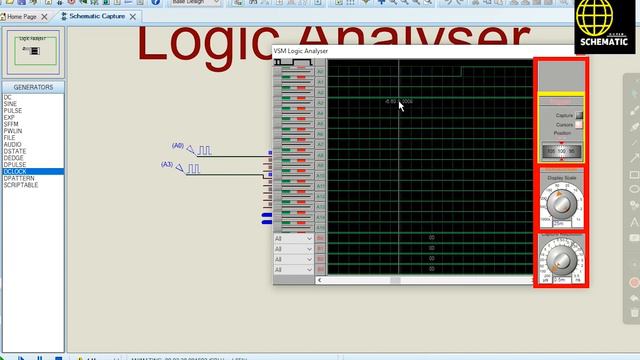
Task: Choose DEDGE from the generators list
Action: (x=14, y=158)
